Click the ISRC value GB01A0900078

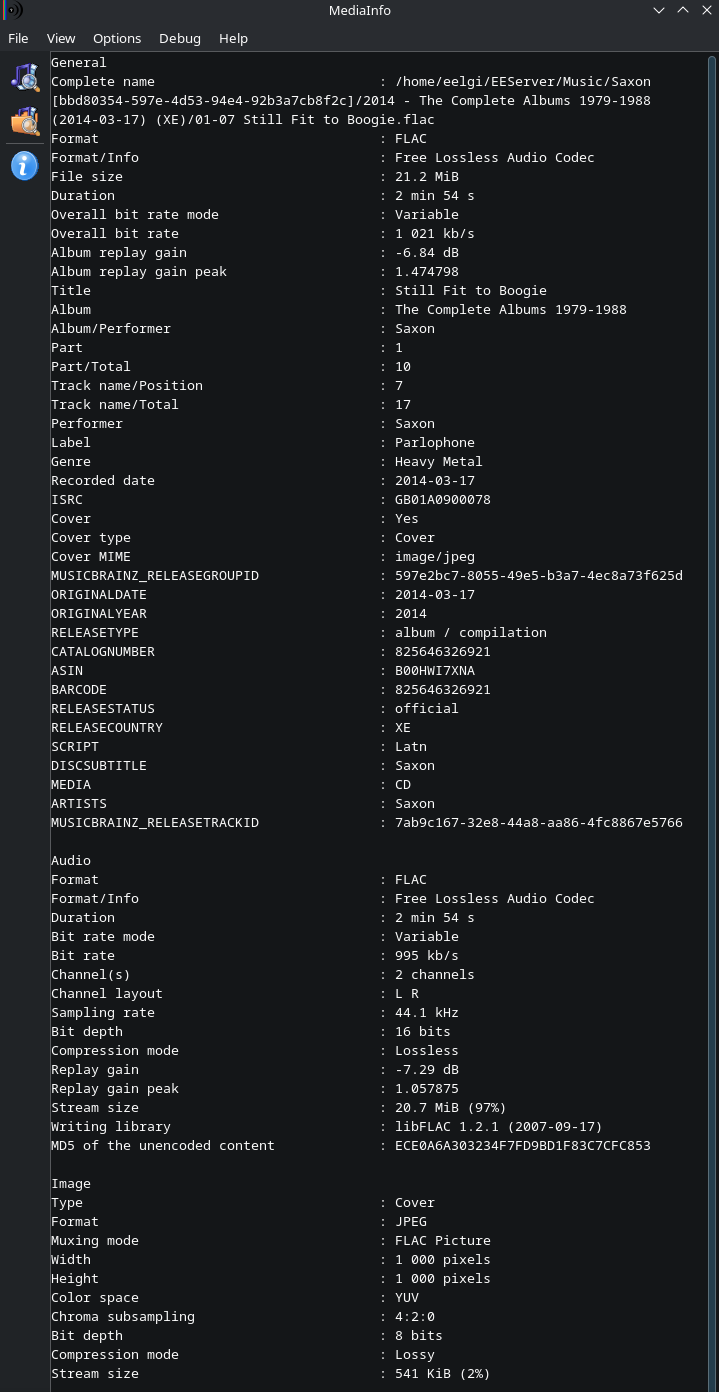pos(443,499)
